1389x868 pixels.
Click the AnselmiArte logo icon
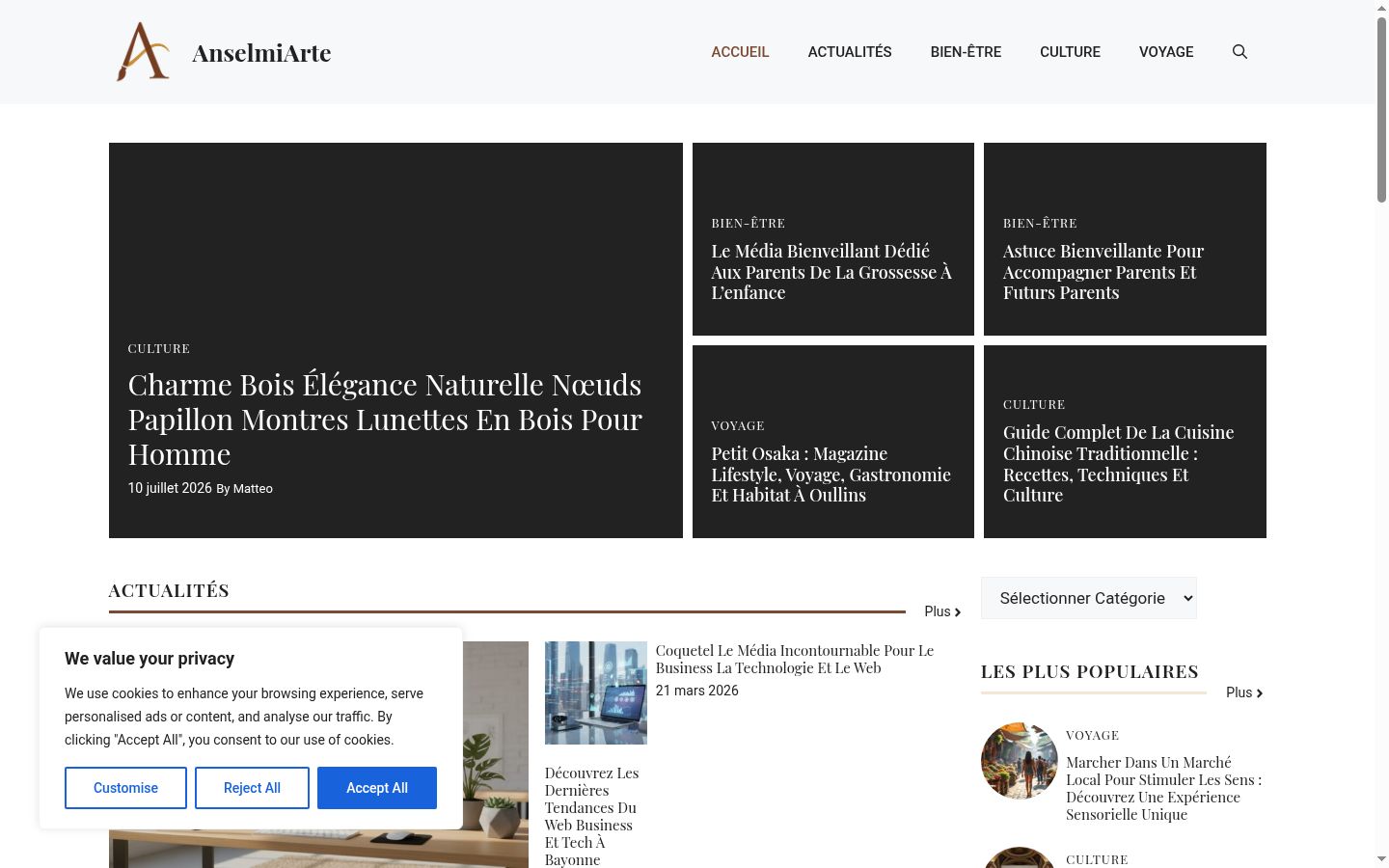click(x=143, y=52)
